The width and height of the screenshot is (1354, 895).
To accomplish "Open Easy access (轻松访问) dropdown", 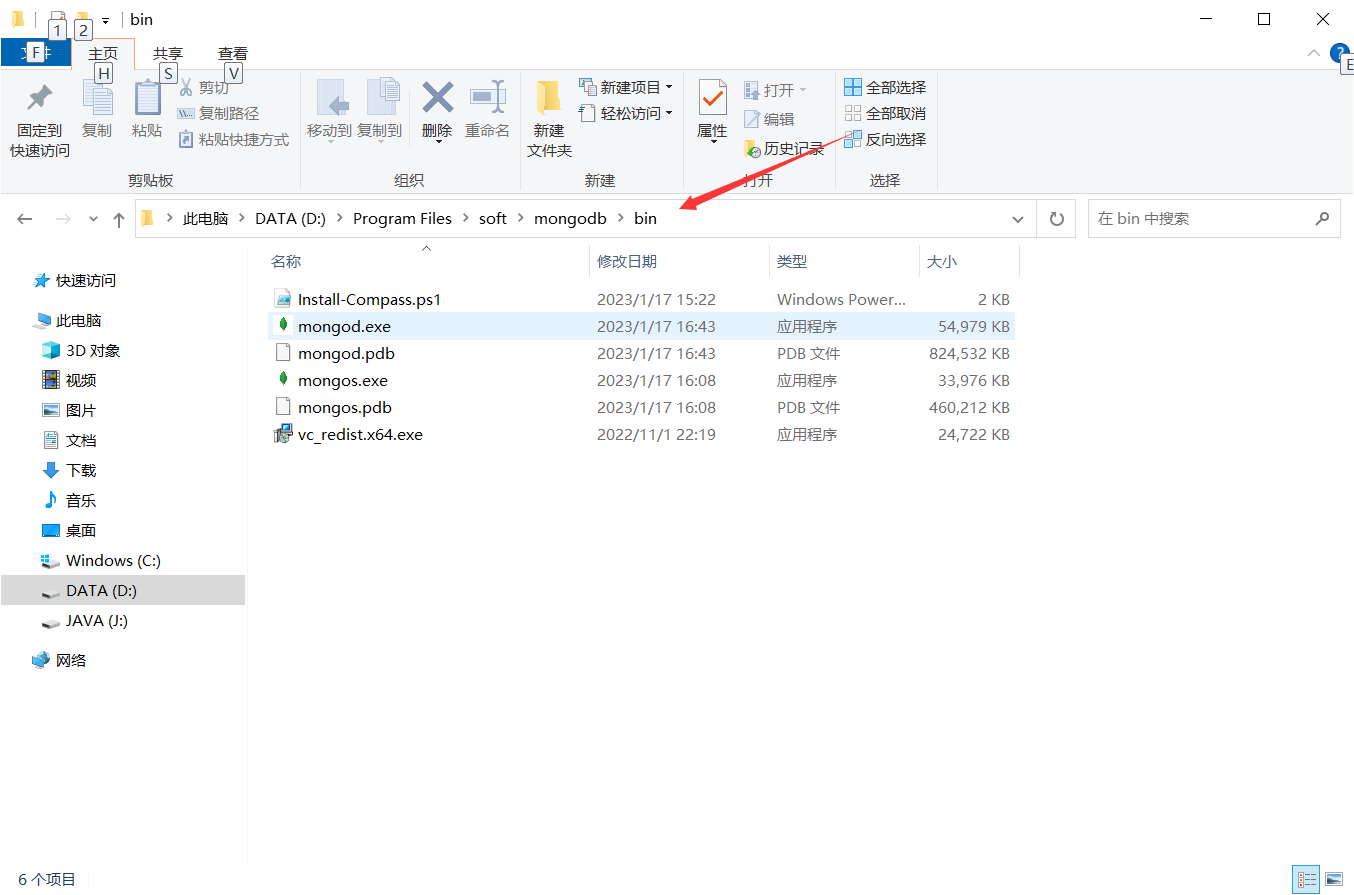I will point(626,114).
